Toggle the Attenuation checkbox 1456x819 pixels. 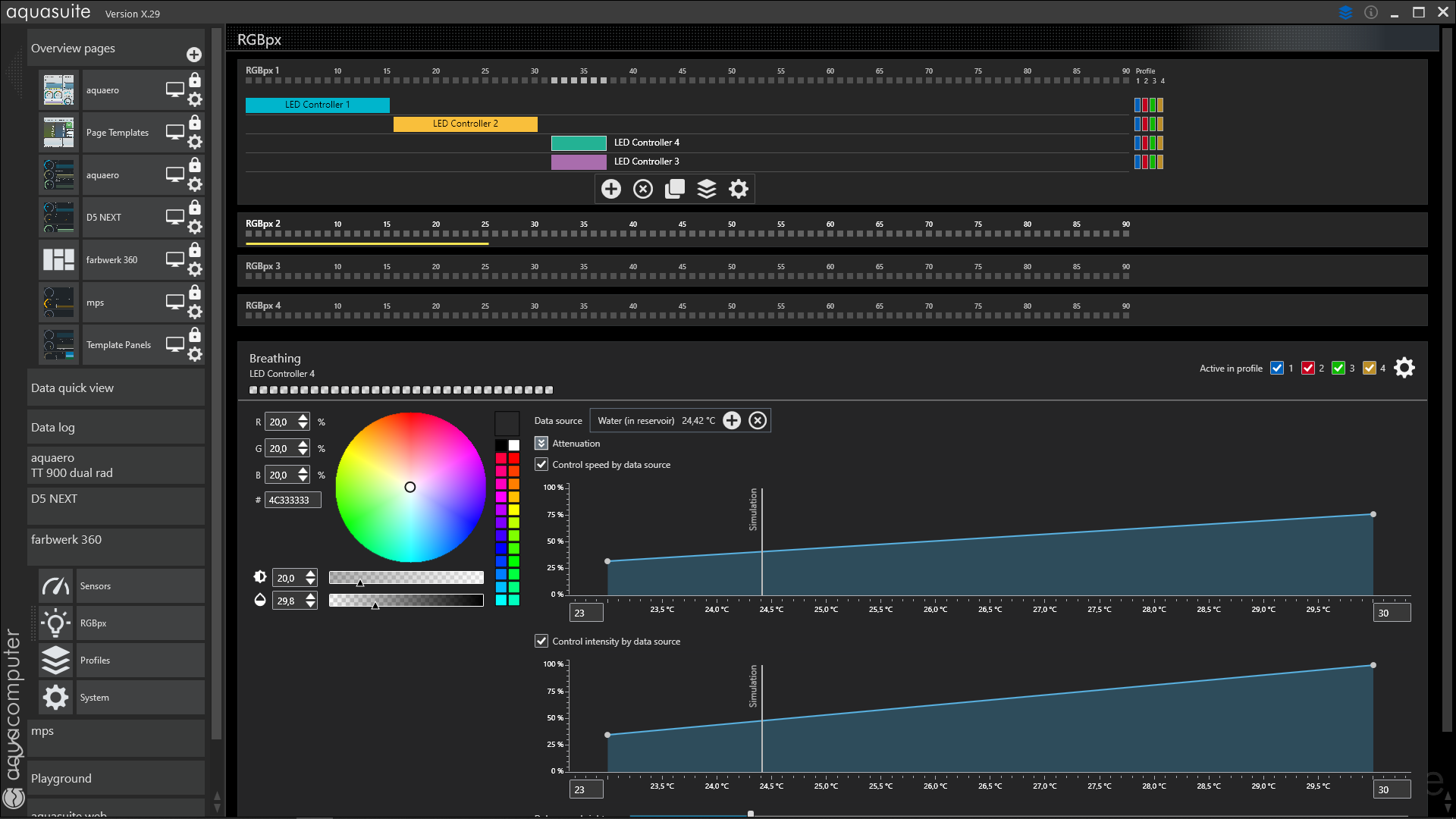click(541, 444)
